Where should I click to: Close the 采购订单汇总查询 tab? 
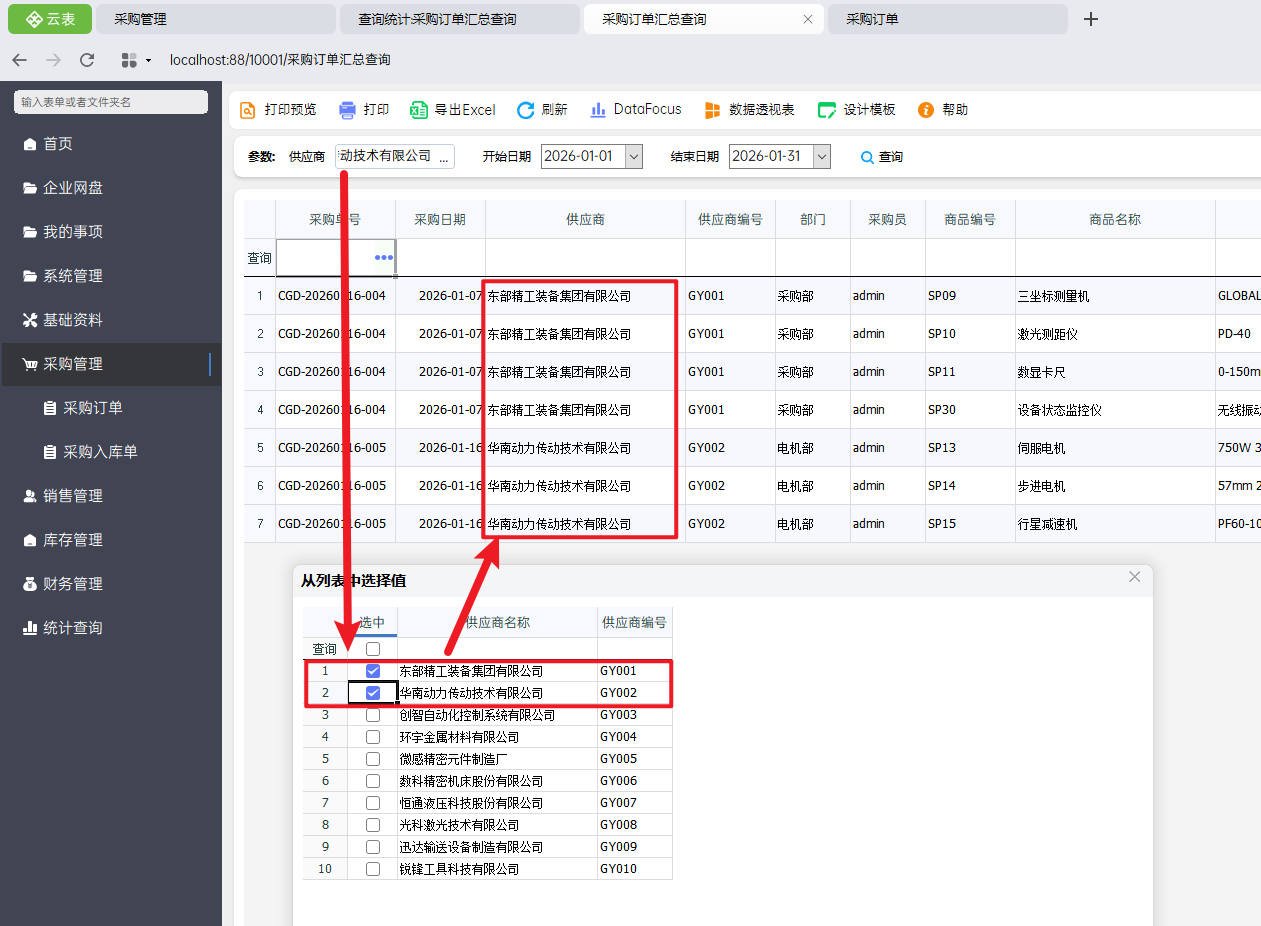(808, 19)
